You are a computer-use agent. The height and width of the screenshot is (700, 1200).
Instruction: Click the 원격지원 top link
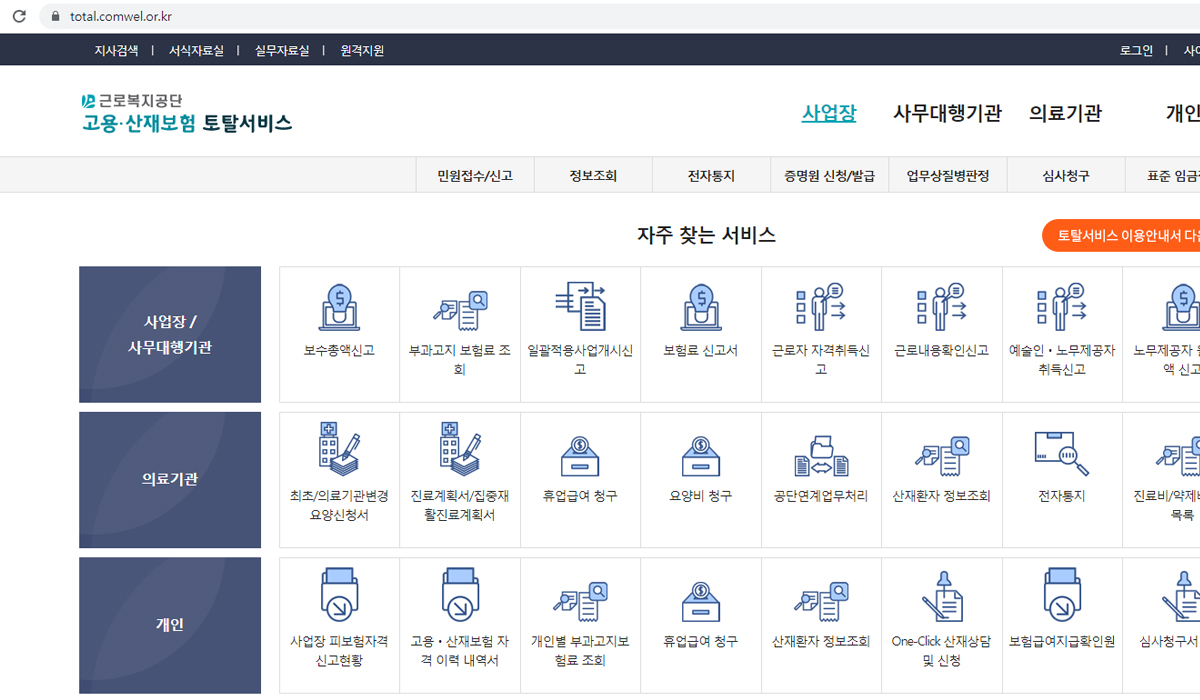(362, 50)
